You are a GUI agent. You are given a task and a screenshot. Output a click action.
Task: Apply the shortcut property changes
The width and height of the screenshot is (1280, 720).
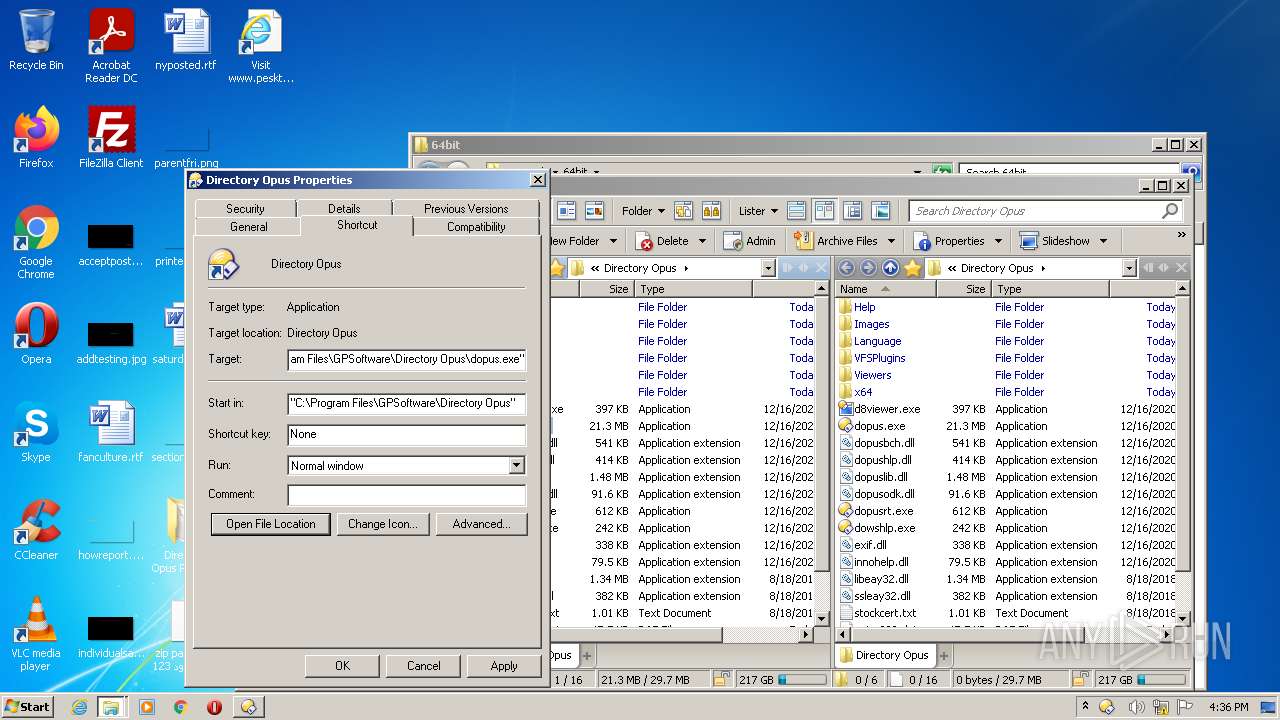click(x=504, y=666)
